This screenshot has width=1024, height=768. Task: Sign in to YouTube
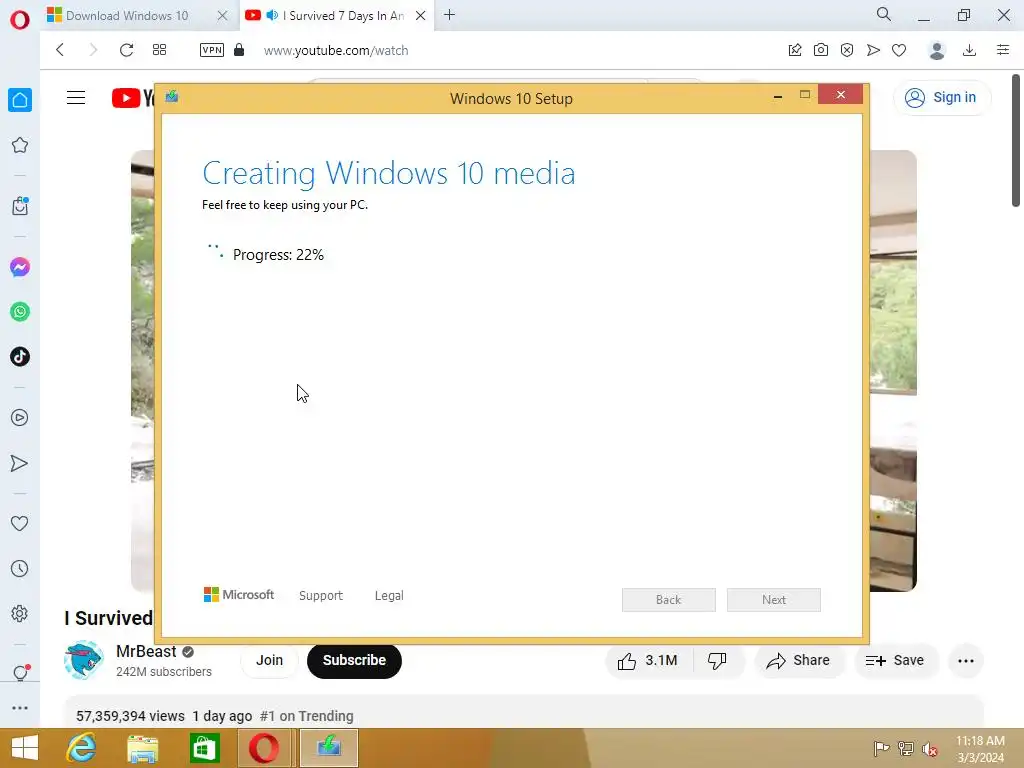(x=941, y=97)
